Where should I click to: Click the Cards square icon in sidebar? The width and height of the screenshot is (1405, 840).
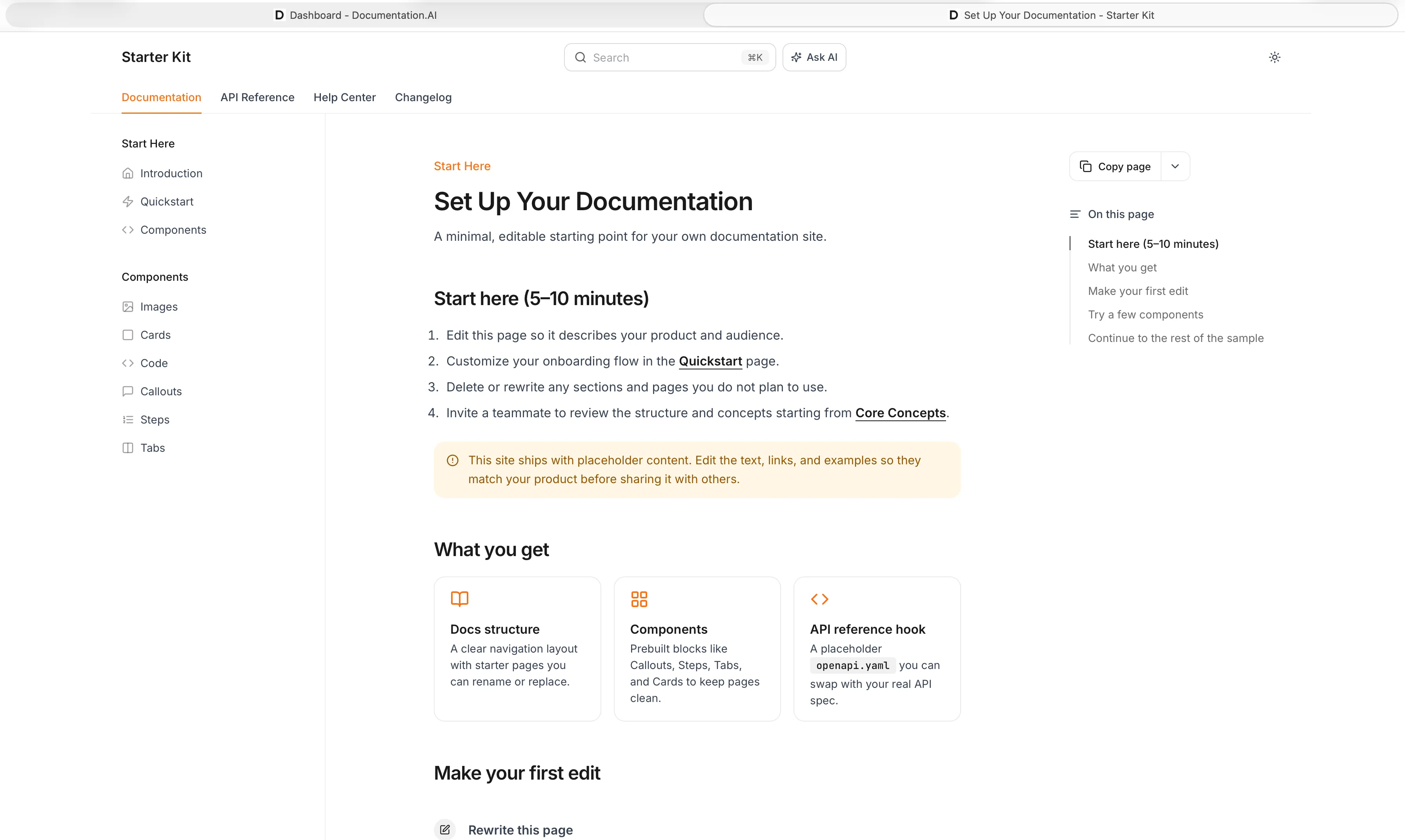128,335
